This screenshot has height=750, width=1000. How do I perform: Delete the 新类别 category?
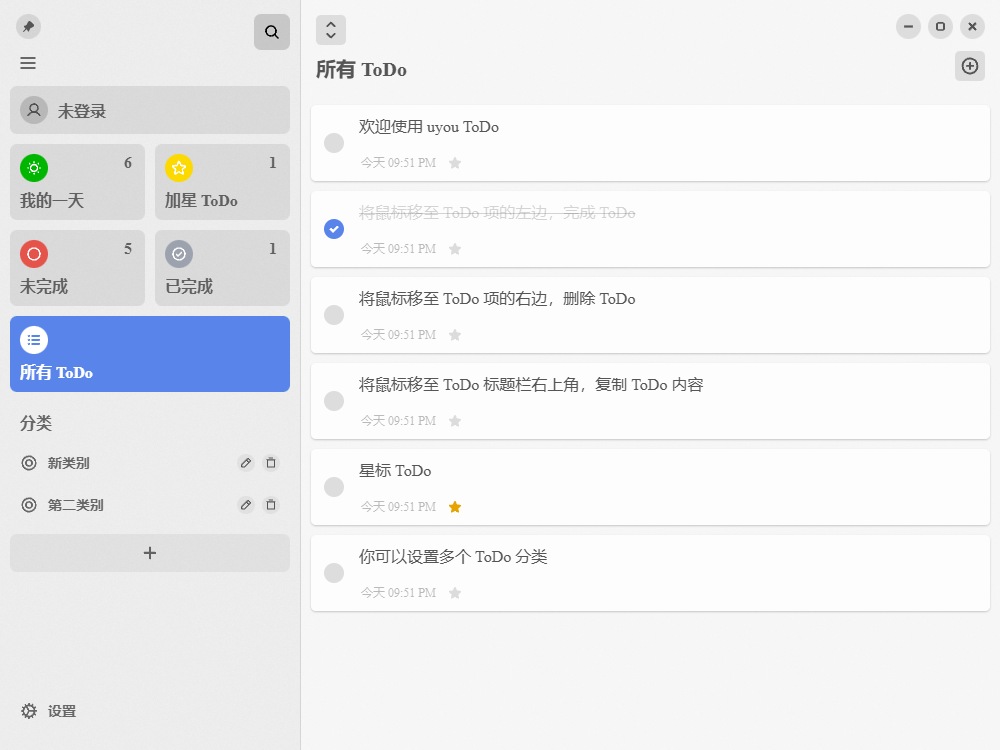coord(271,463)
